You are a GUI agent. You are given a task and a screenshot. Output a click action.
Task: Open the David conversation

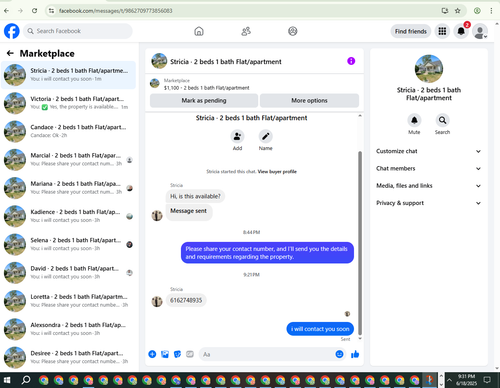pos(68,273)
